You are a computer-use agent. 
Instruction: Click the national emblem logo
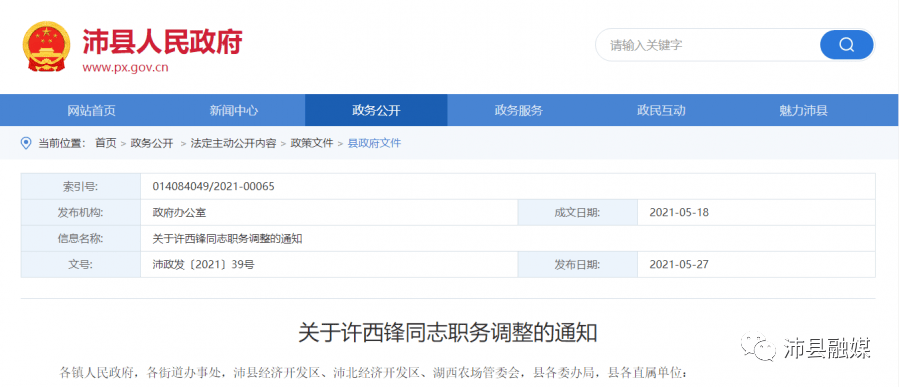tap(46, 45)
